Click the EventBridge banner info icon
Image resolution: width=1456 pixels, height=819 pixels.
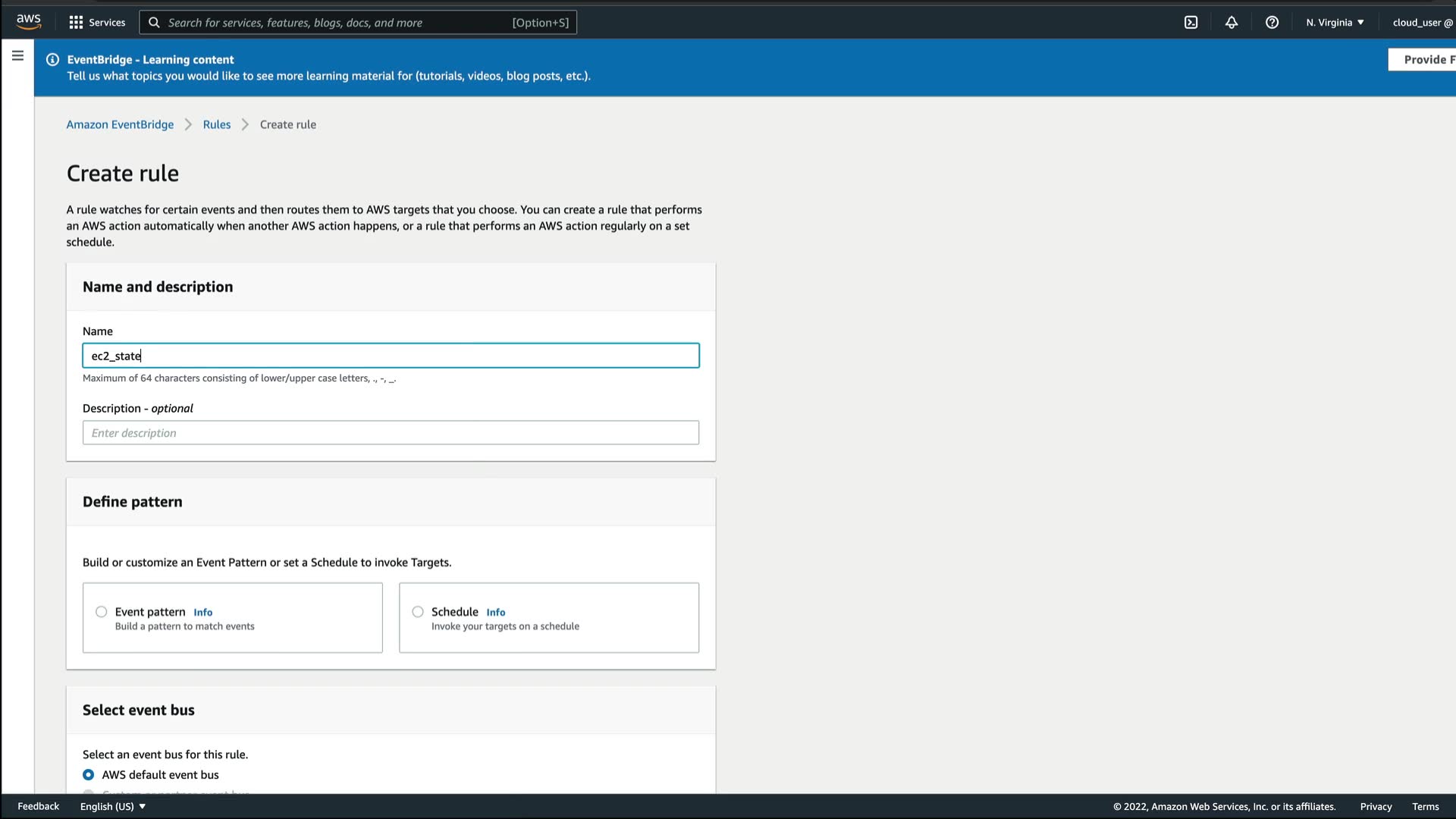(x=52, y=59)
